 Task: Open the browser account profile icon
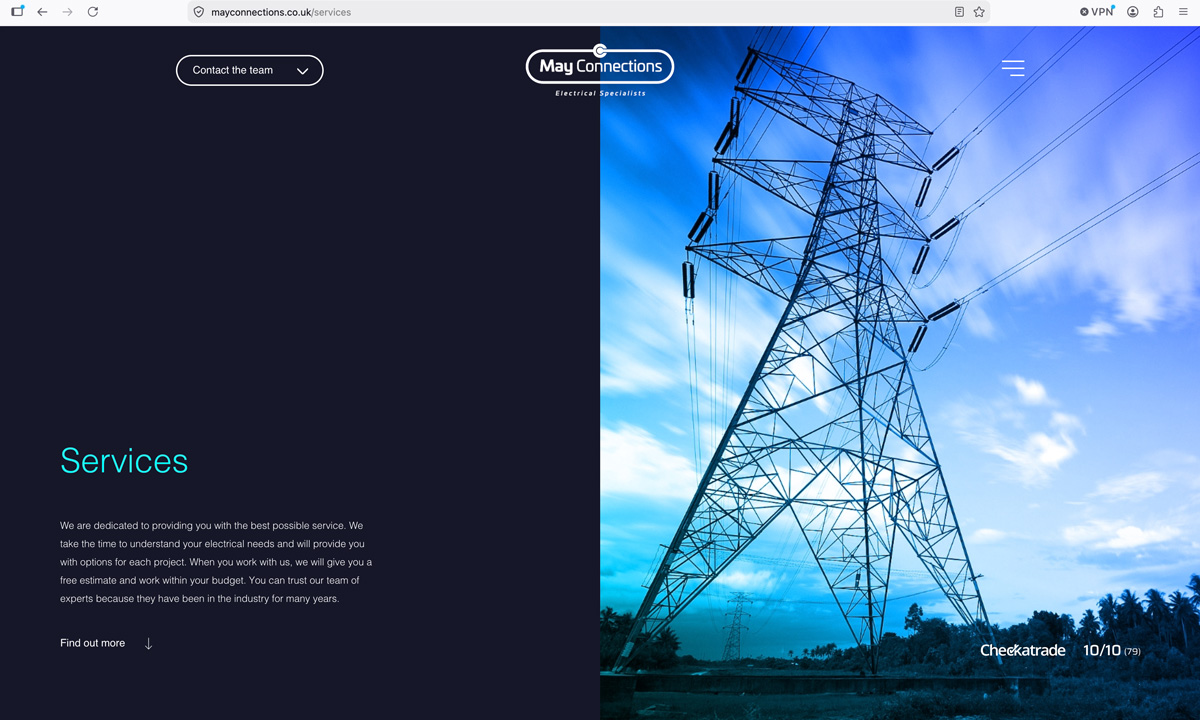(x=1133, y=12)
